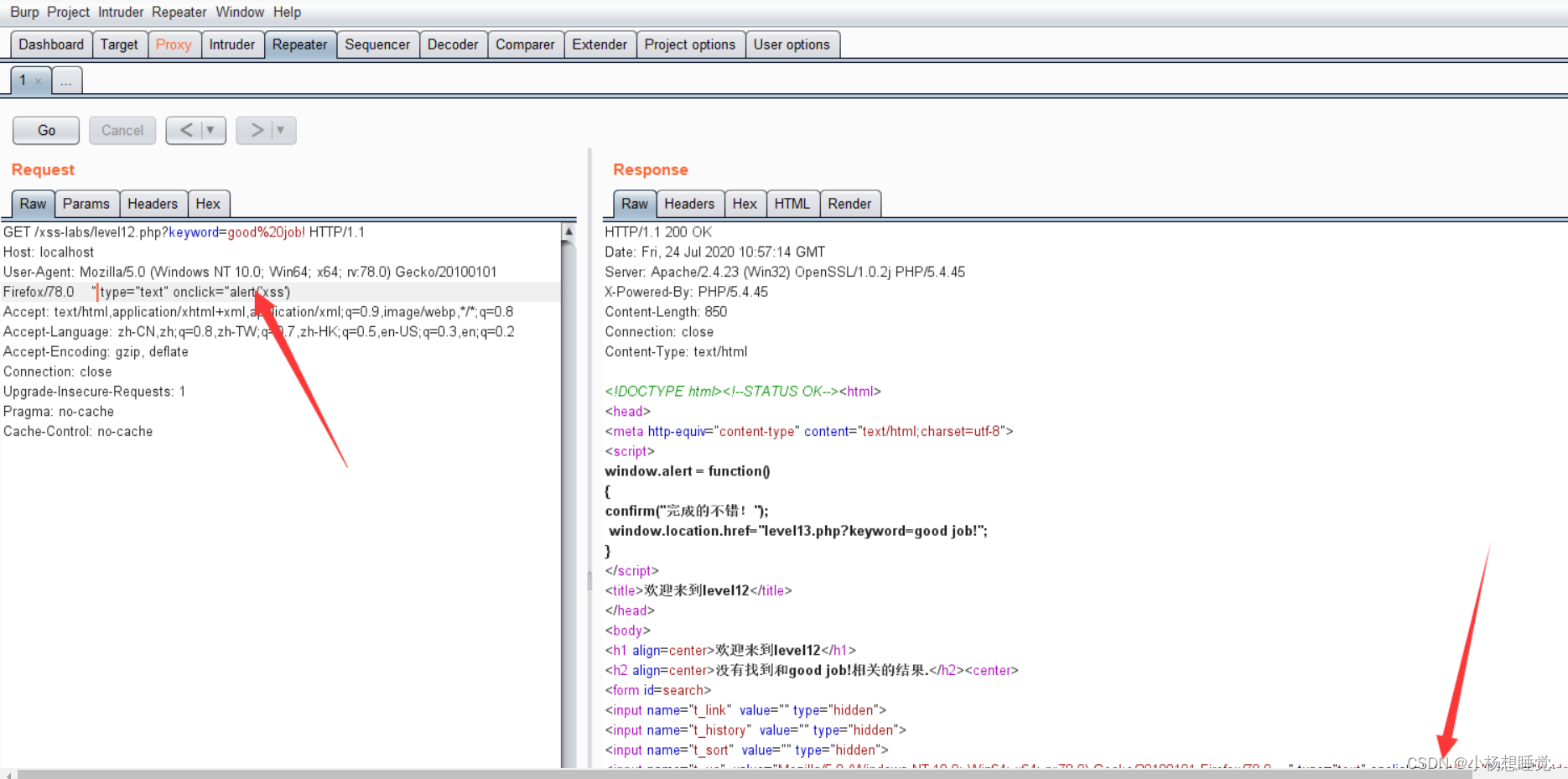Open the forward history dropdown arrow

282,130
